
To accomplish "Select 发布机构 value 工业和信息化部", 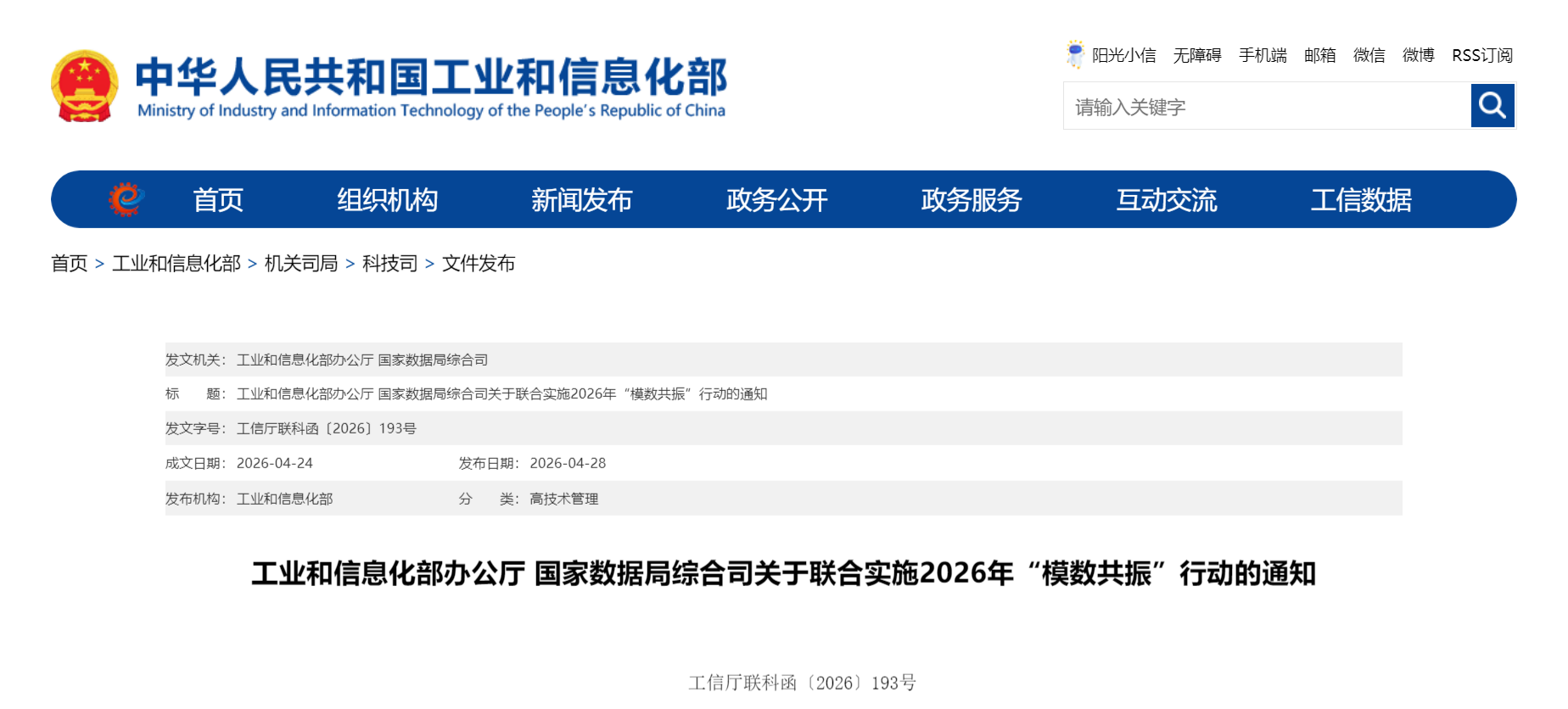I will click(285, 499).
